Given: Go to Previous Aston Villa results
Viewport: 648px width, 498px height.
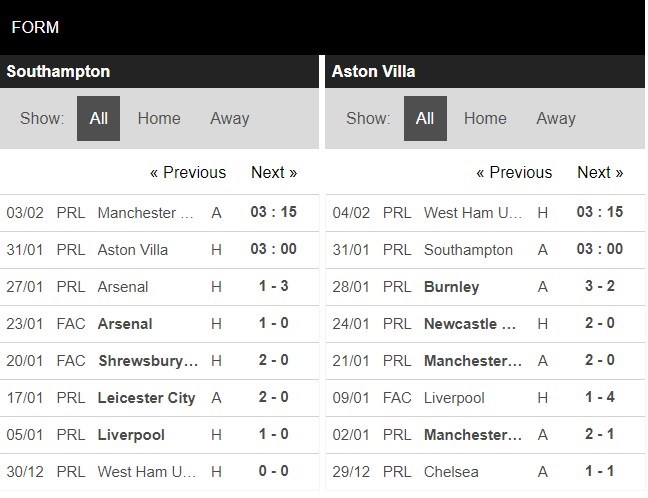Looking at the screenshot, I should click(x=514, y=172).
